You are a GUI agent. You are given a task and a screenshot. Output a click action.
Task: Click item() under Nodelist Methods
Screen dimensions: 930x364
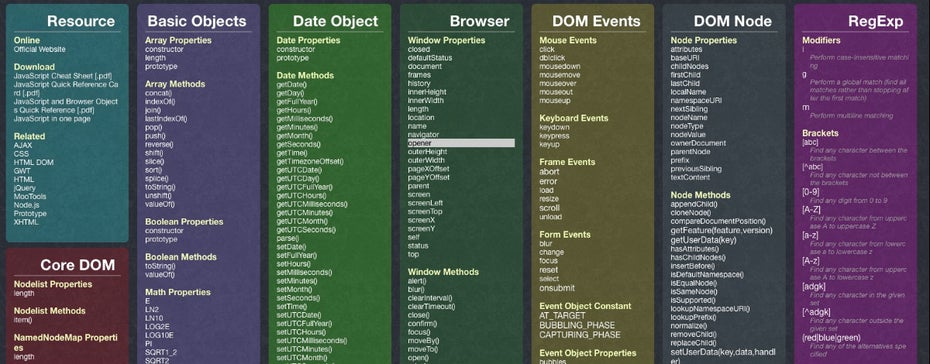click(x=23, y=320)
